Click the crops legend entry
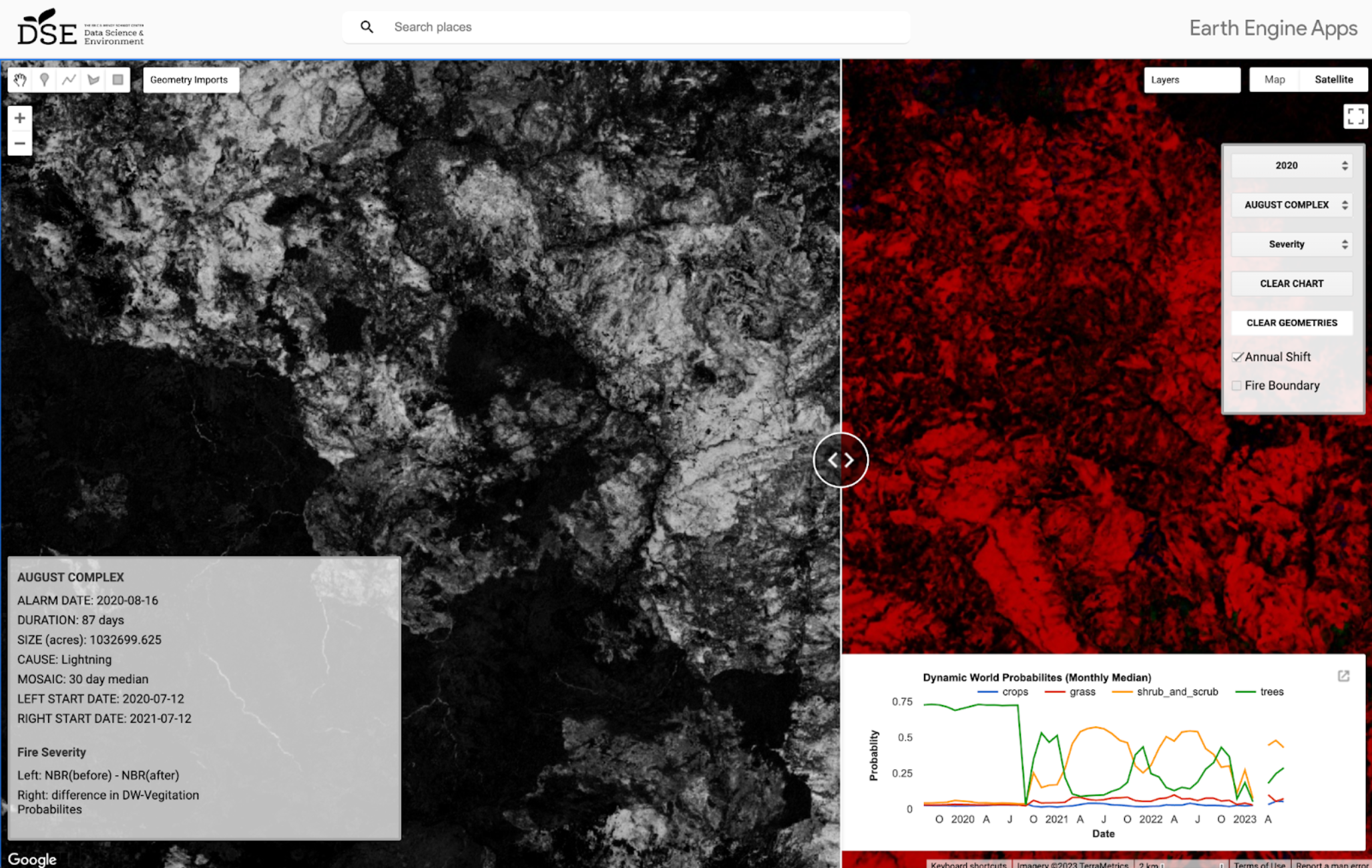Screen dimensions: 1372x868 1003,692
